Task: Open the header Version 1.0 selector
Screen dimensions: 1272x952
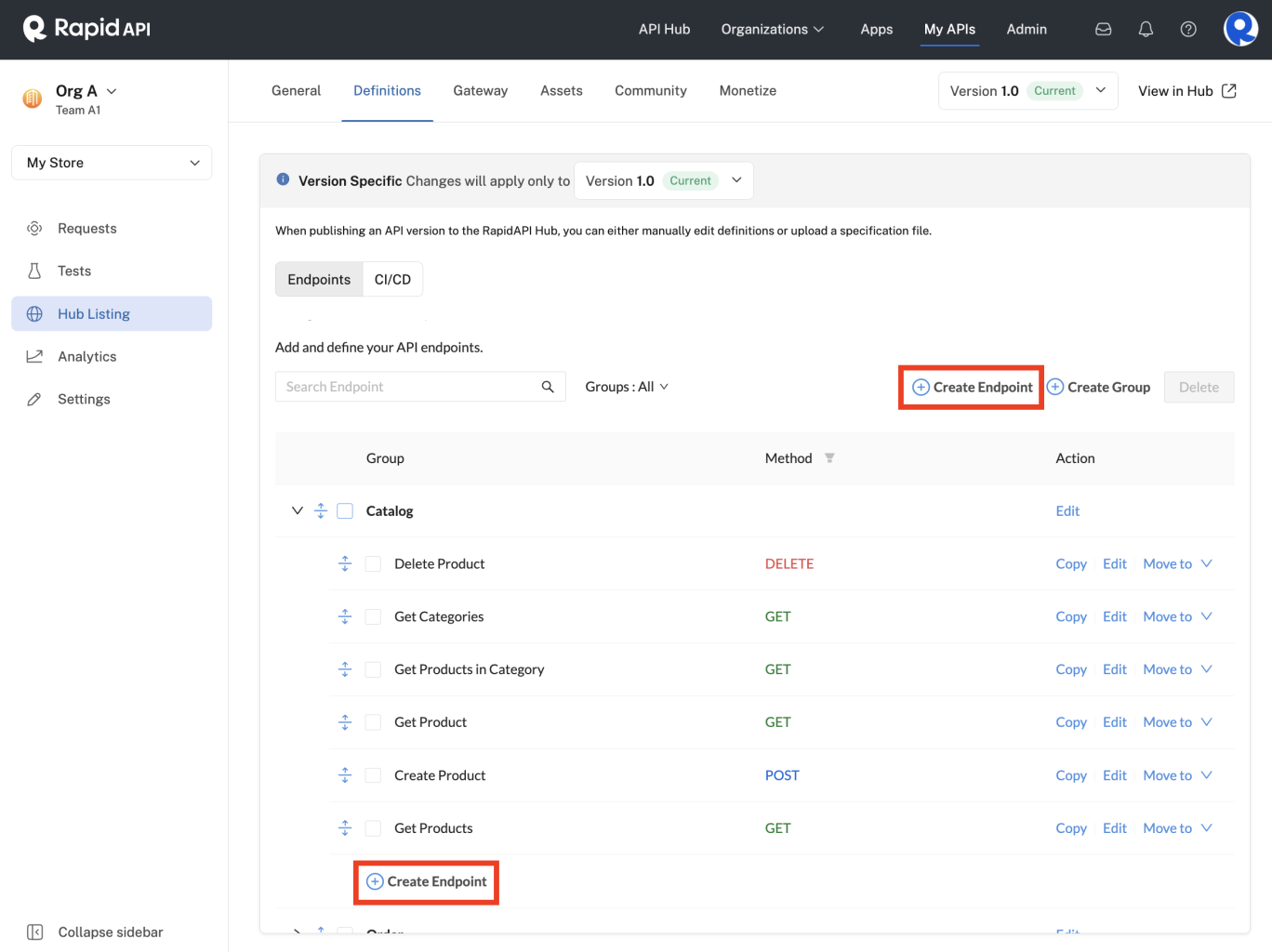Action: coord(1027,91)
